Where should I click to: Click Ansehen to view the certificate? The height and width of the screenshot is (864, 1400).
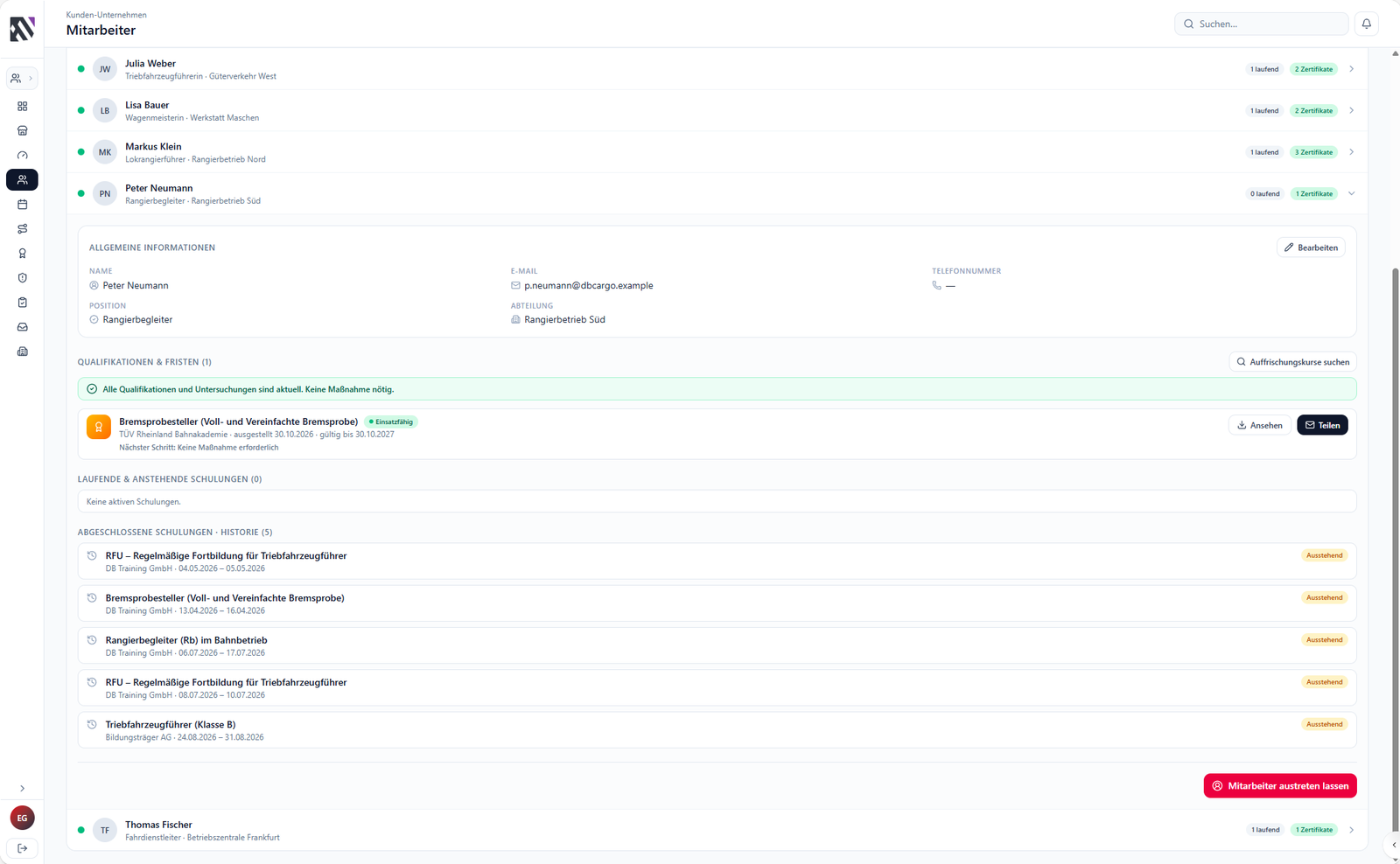point(1259,425)
